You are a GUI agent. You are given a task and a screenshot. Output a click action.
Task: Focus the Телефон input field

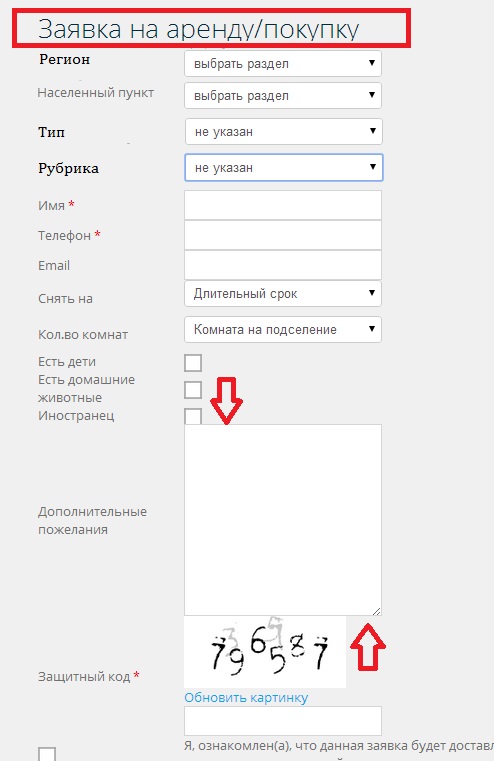[x=283, y=235]
